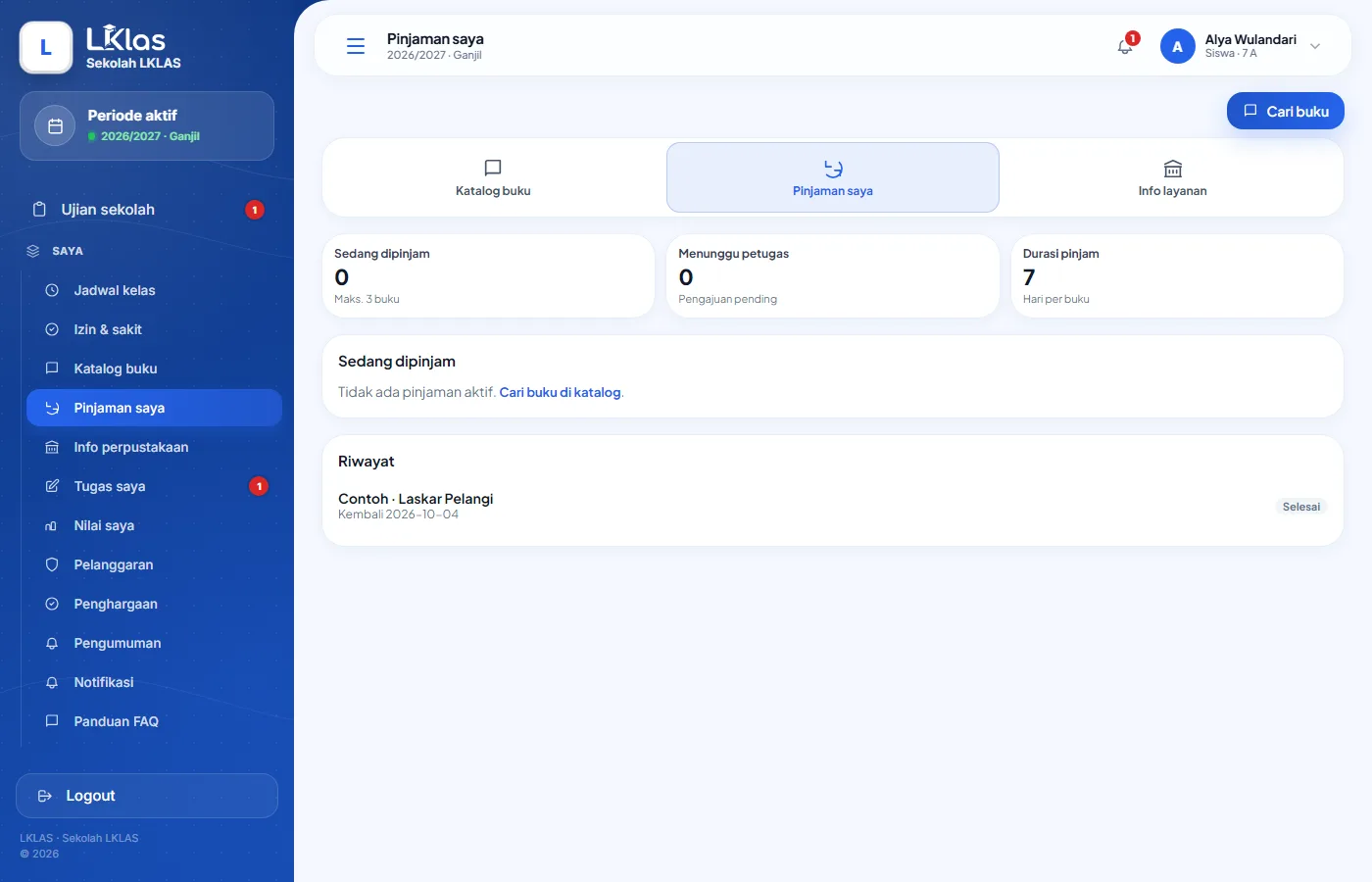Click the Riwayat section heading

pos(367,462)
